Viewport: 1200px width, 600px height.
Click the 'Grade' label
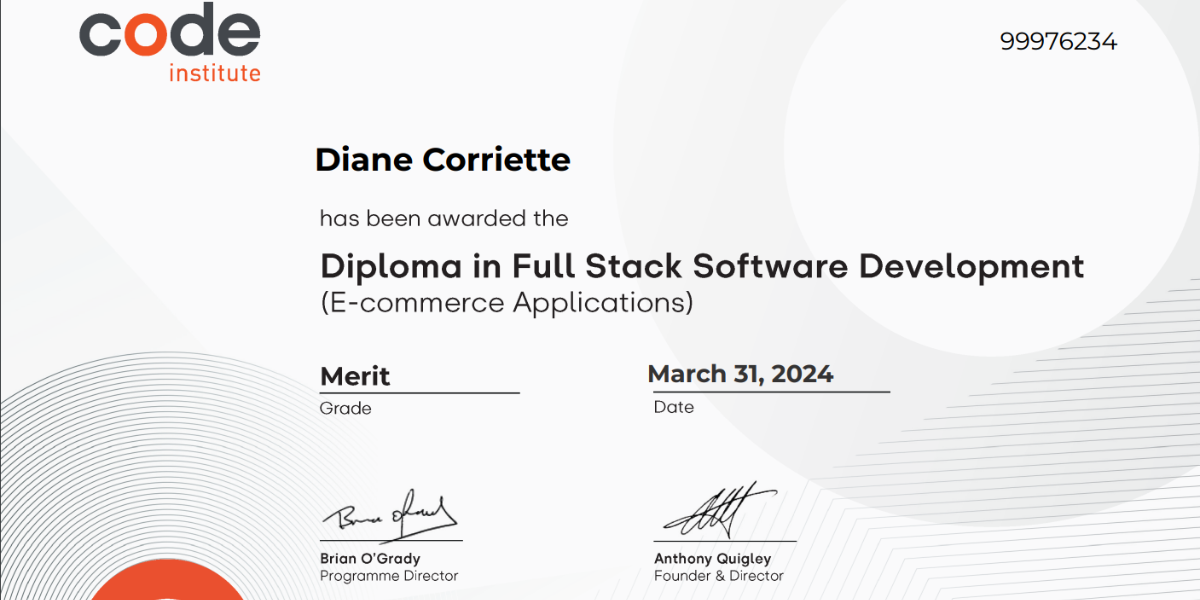click(x=345, y=408)
